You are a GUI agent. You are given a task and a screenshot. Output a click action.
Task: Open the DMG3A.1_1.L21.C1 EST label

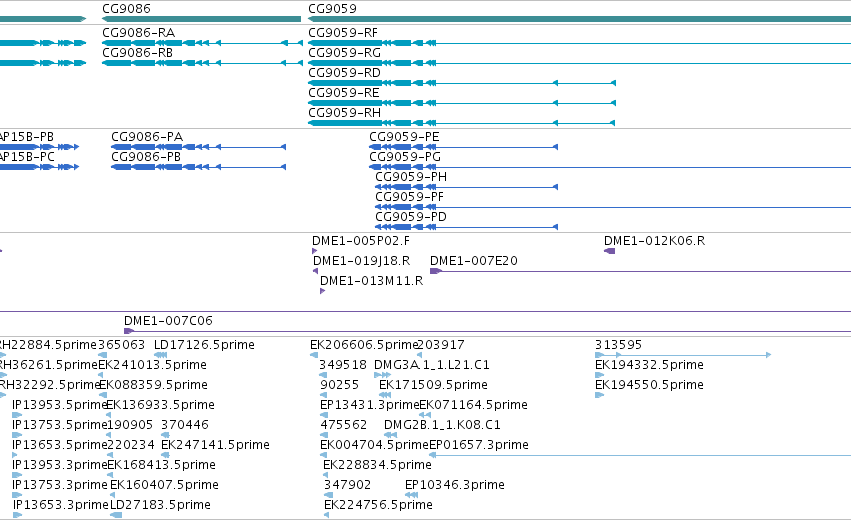[432, 365]
